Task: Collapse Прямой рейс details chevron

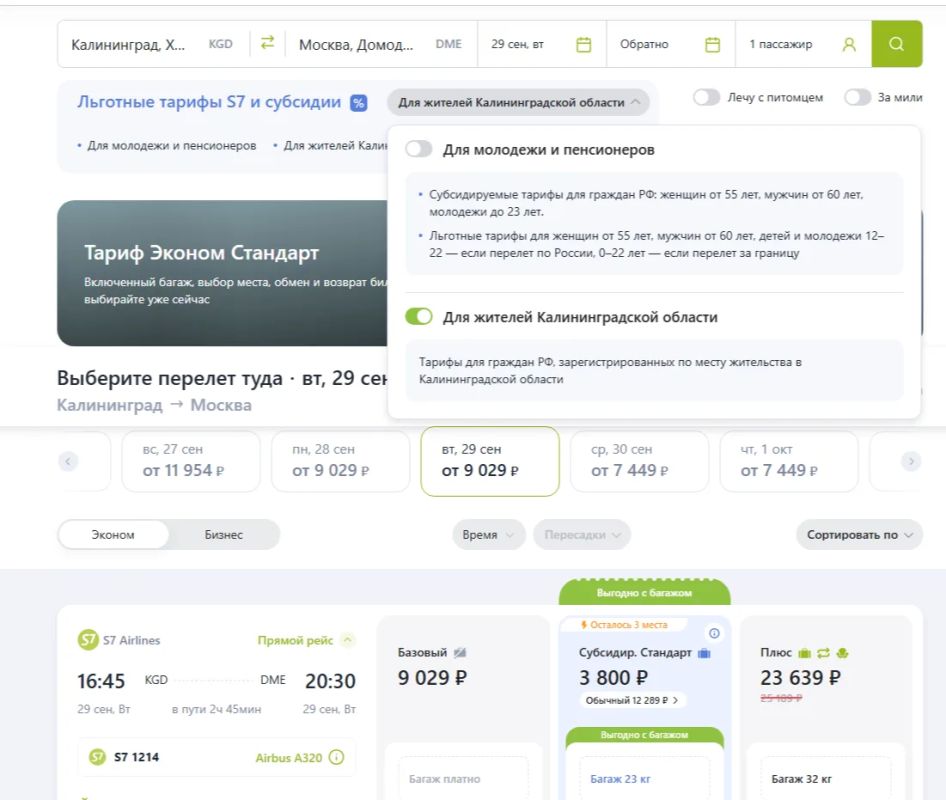Action: click(x=348, y=640)
